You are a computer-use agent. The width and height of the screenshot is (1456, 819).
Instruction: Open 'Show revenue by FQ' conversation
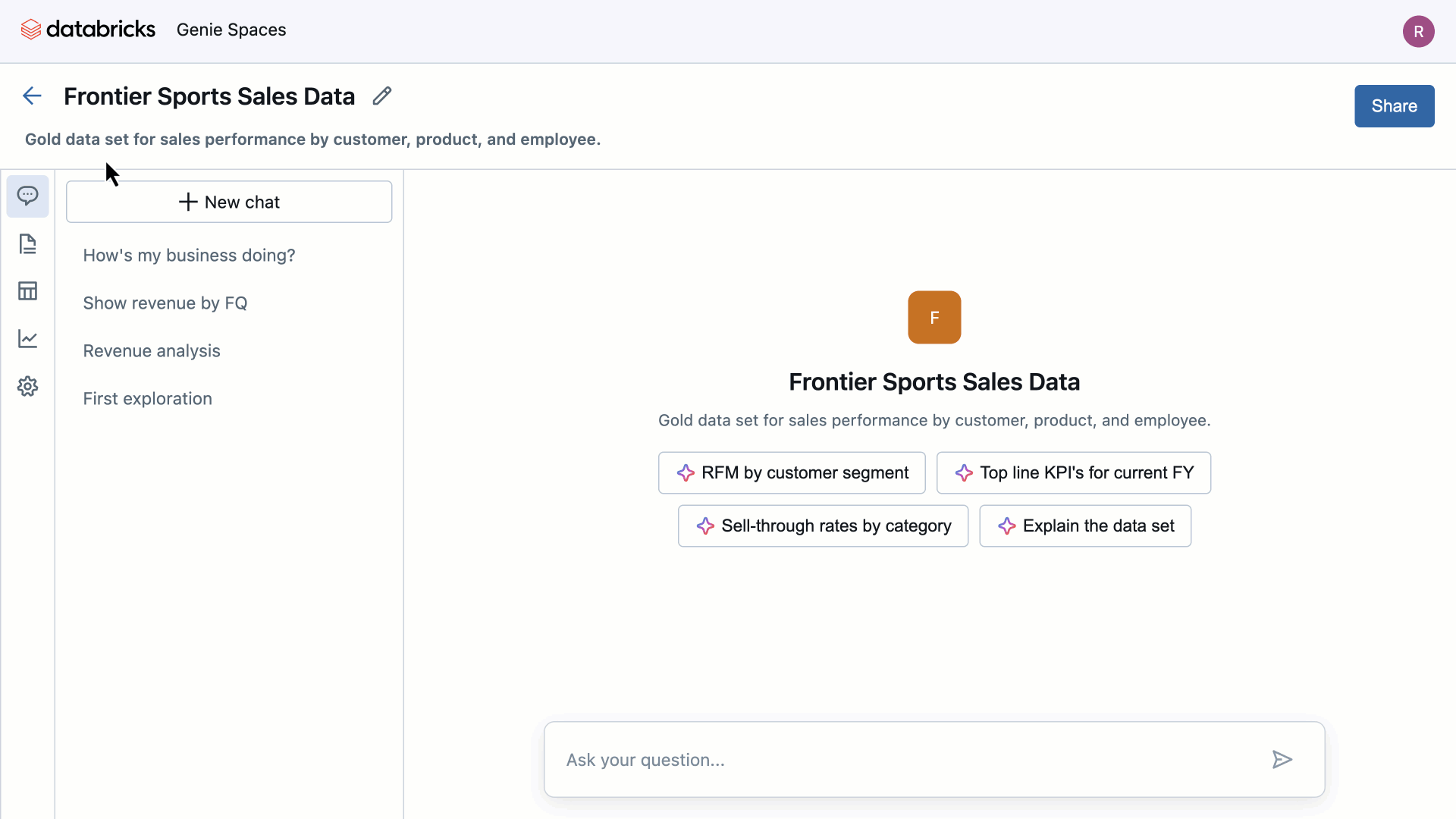165,303
